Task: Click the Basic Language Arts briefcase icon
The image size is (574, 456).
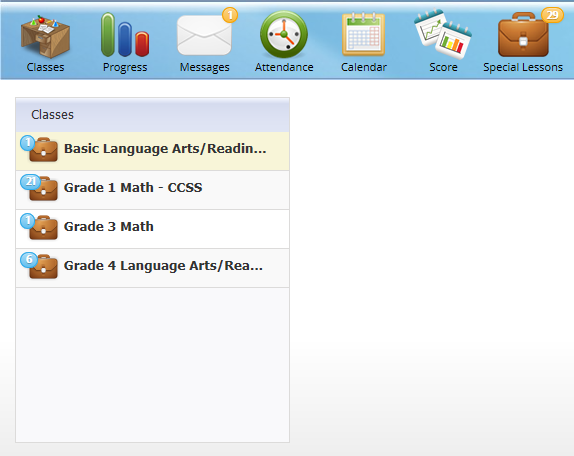Action: click(x=44, y=150)
